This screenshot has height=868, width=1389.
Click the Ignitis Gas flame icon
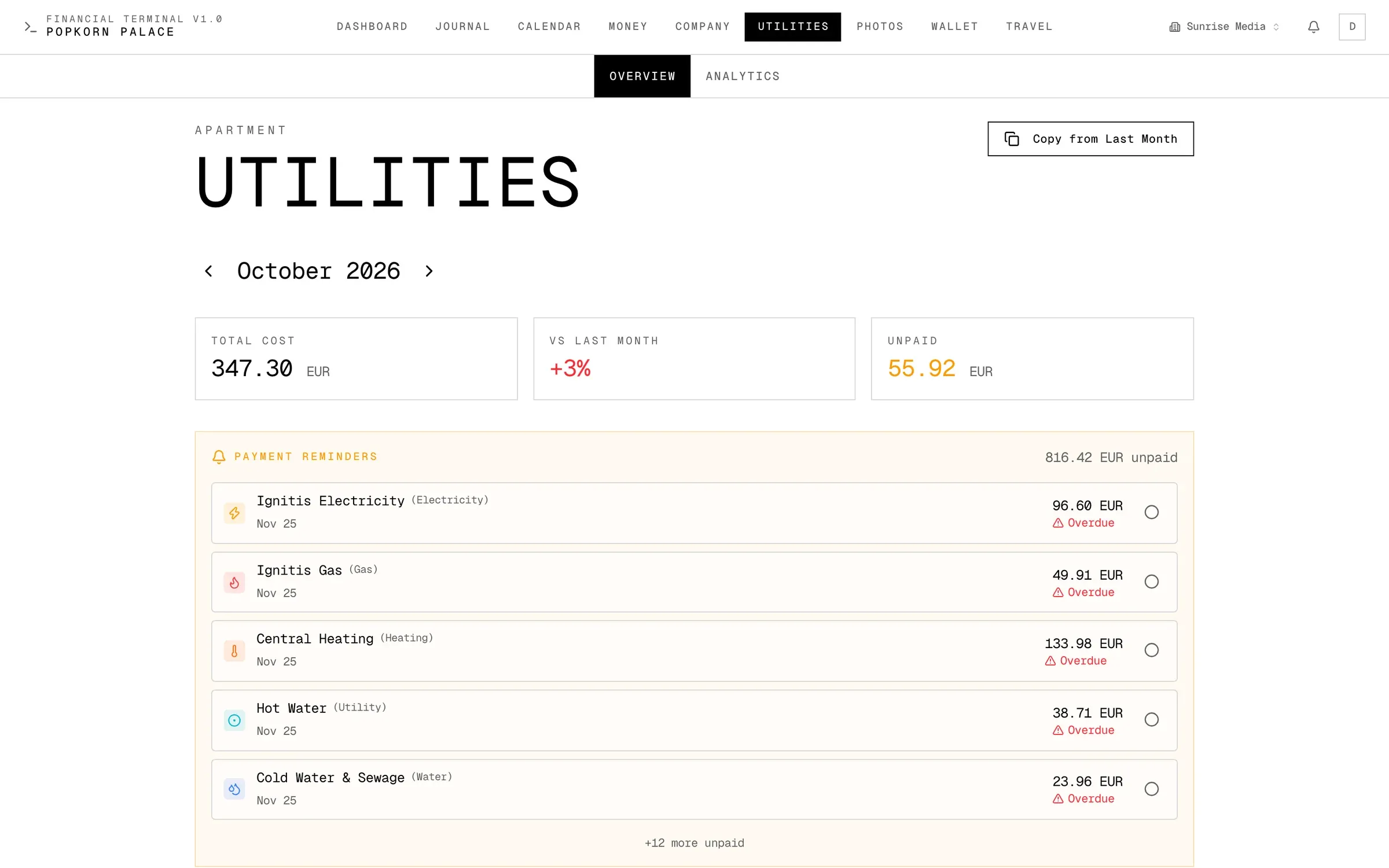(x=234, y=582)
